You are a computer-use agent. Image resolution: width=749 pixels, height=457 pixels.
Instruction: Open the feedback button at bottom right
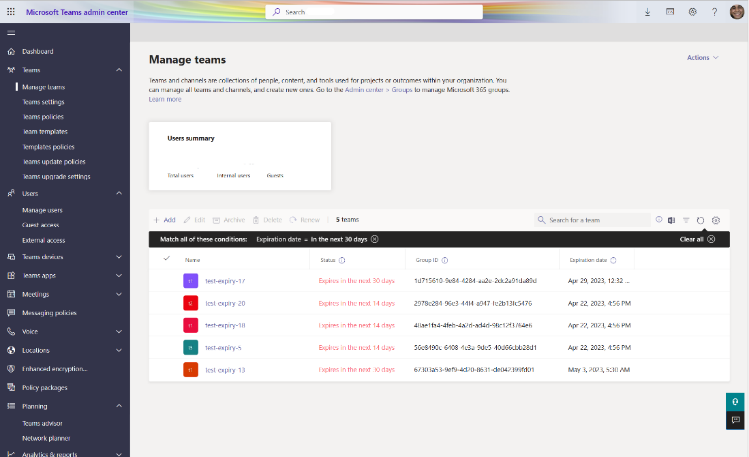click(735, 420)
